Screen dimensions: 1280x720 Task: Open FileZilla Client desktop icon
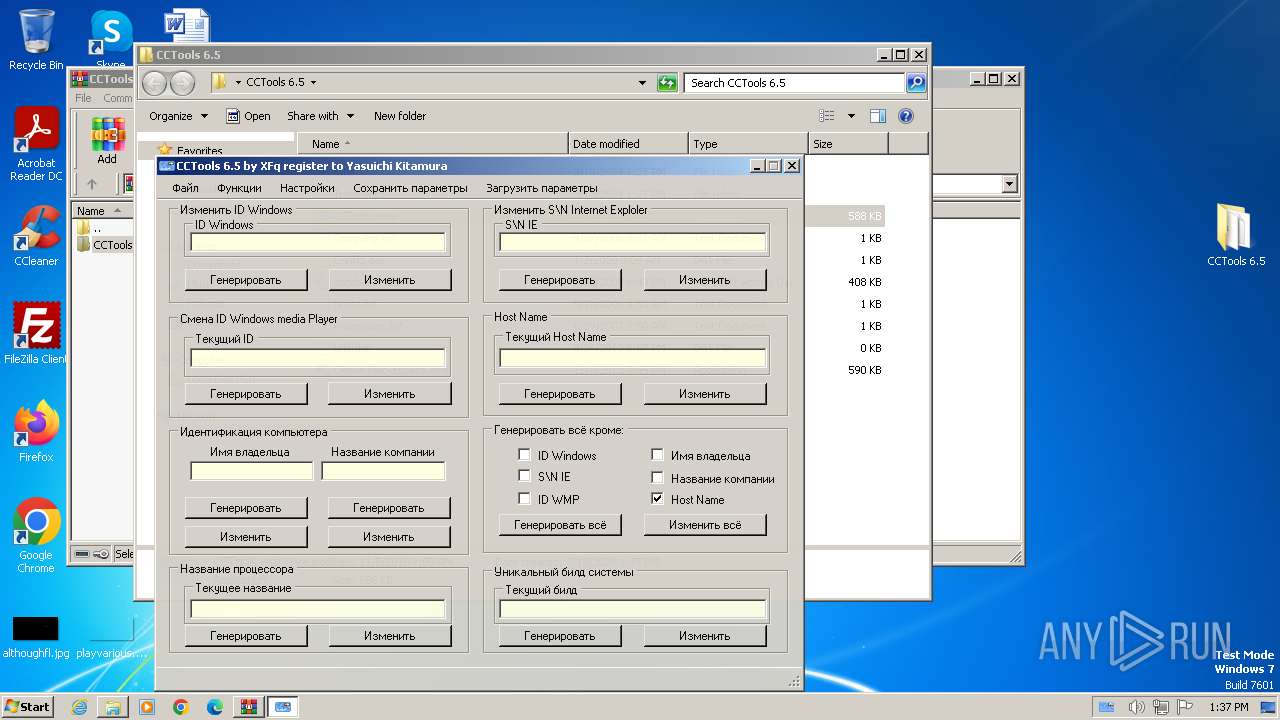pyautogui.click(x=36, y=333)
